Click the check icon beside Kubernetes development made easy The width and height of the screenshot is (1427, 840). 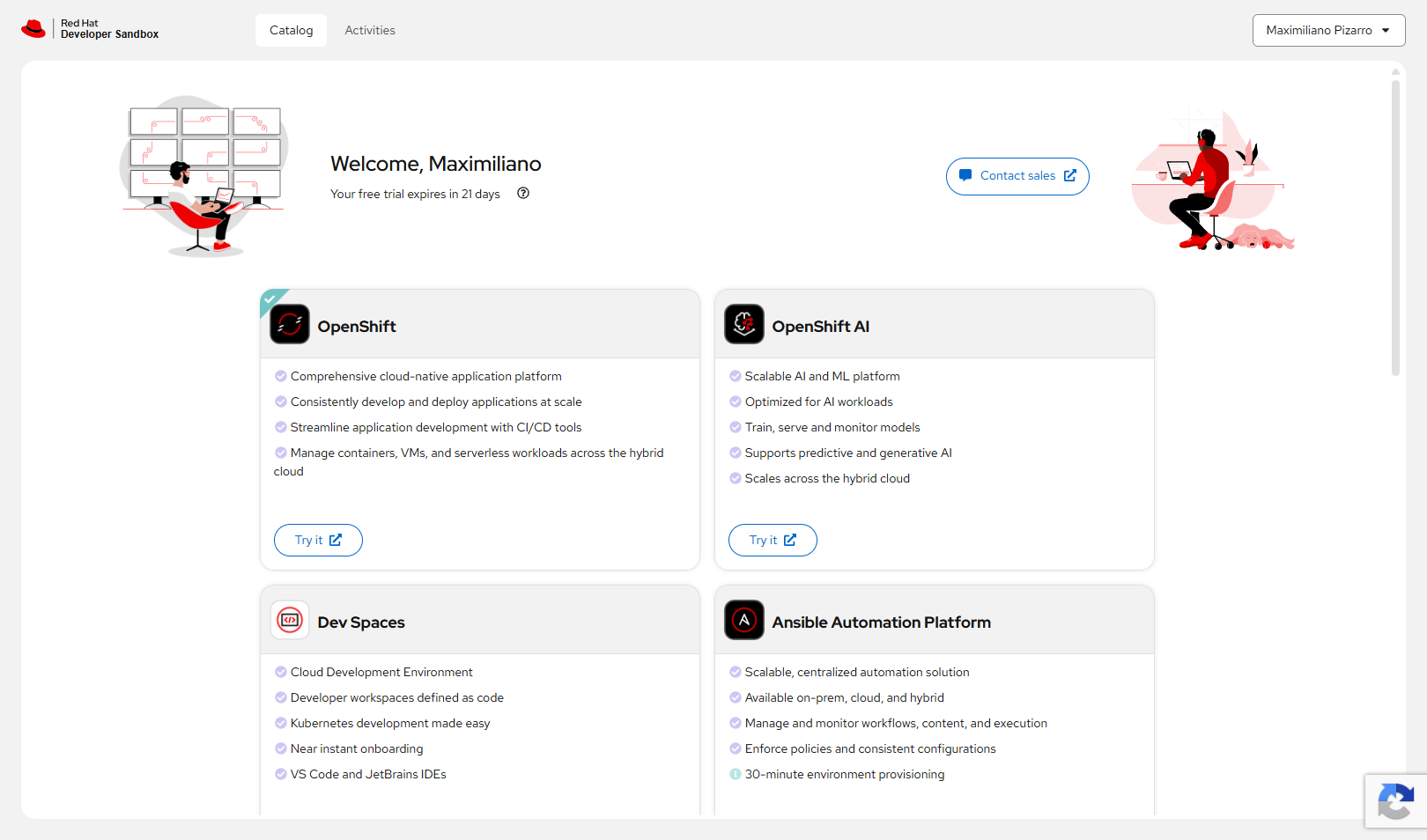[281, 723]
